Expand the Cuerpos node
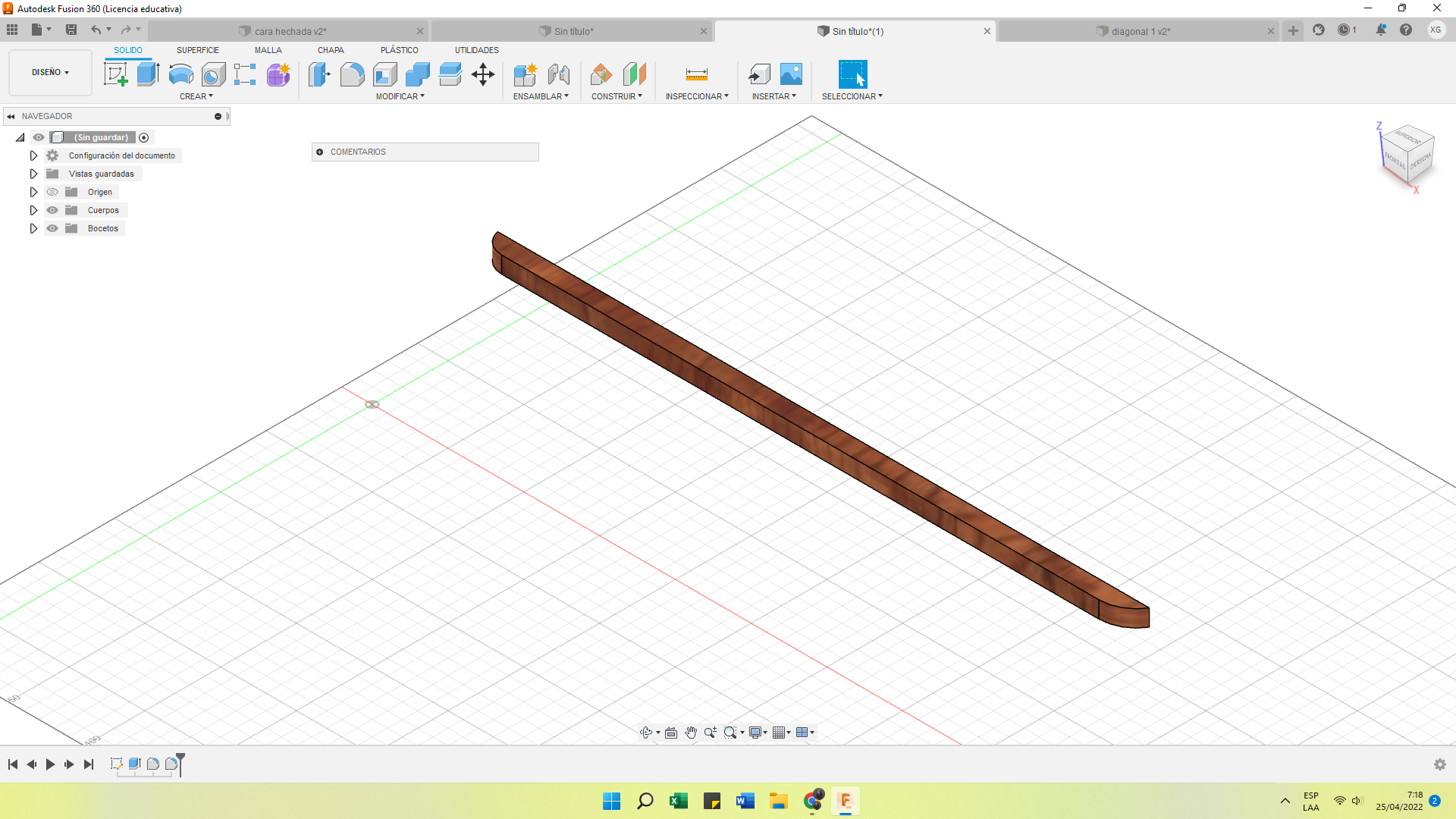1456x819 pixels. [x=33, y=210]
